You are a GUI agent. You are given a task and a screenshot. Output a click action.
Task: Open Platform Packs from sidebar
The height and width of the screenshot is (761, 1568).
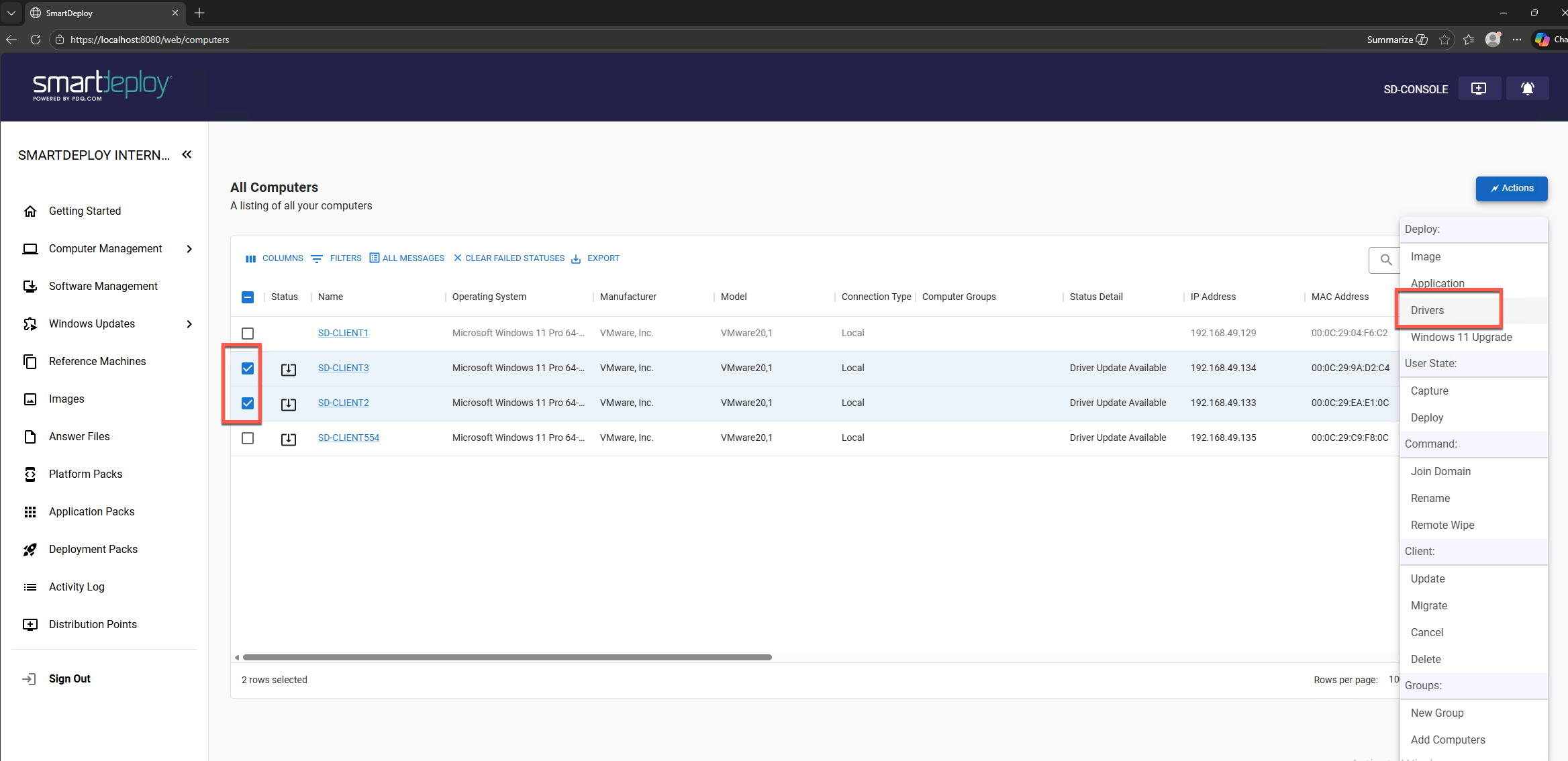(85, 474)
